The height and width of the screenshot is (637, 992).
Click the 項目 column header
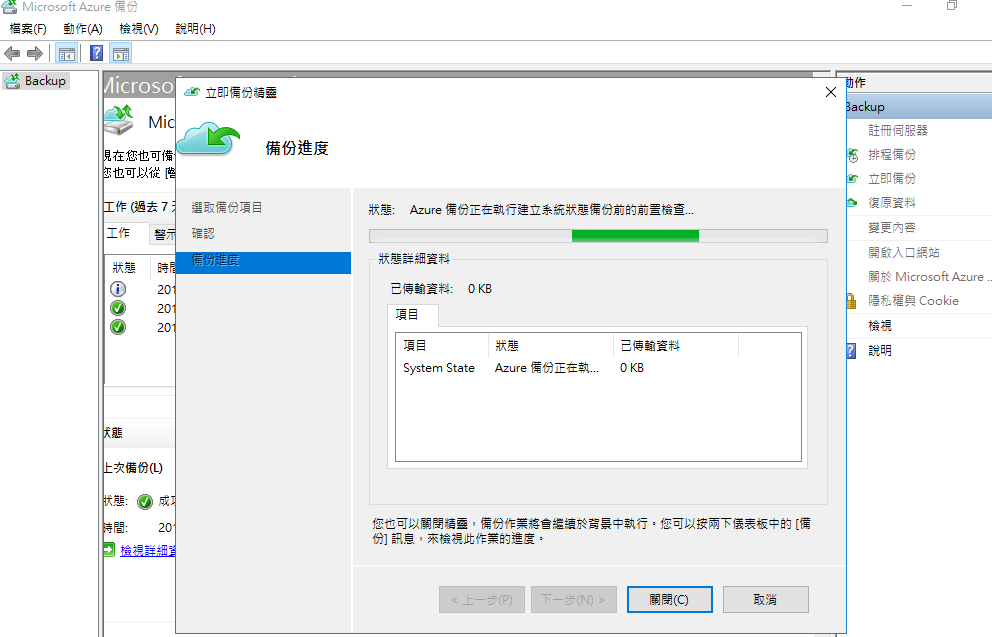442,346
